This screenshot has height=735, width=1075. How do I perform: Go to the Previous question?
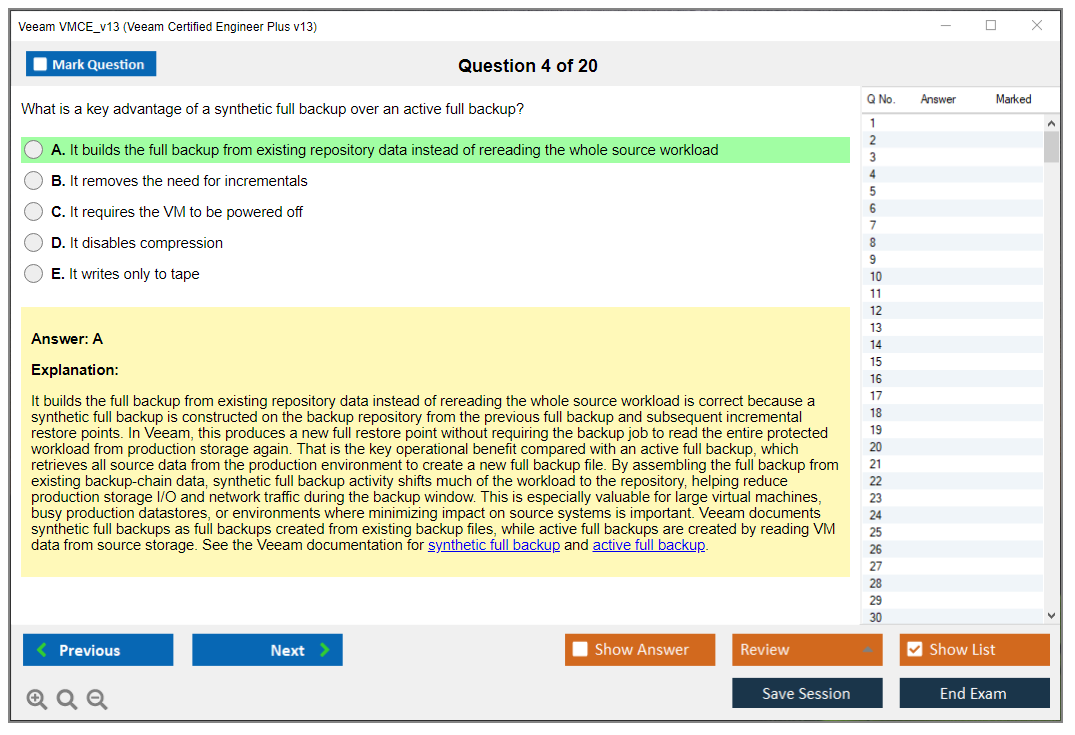point(98,649)
